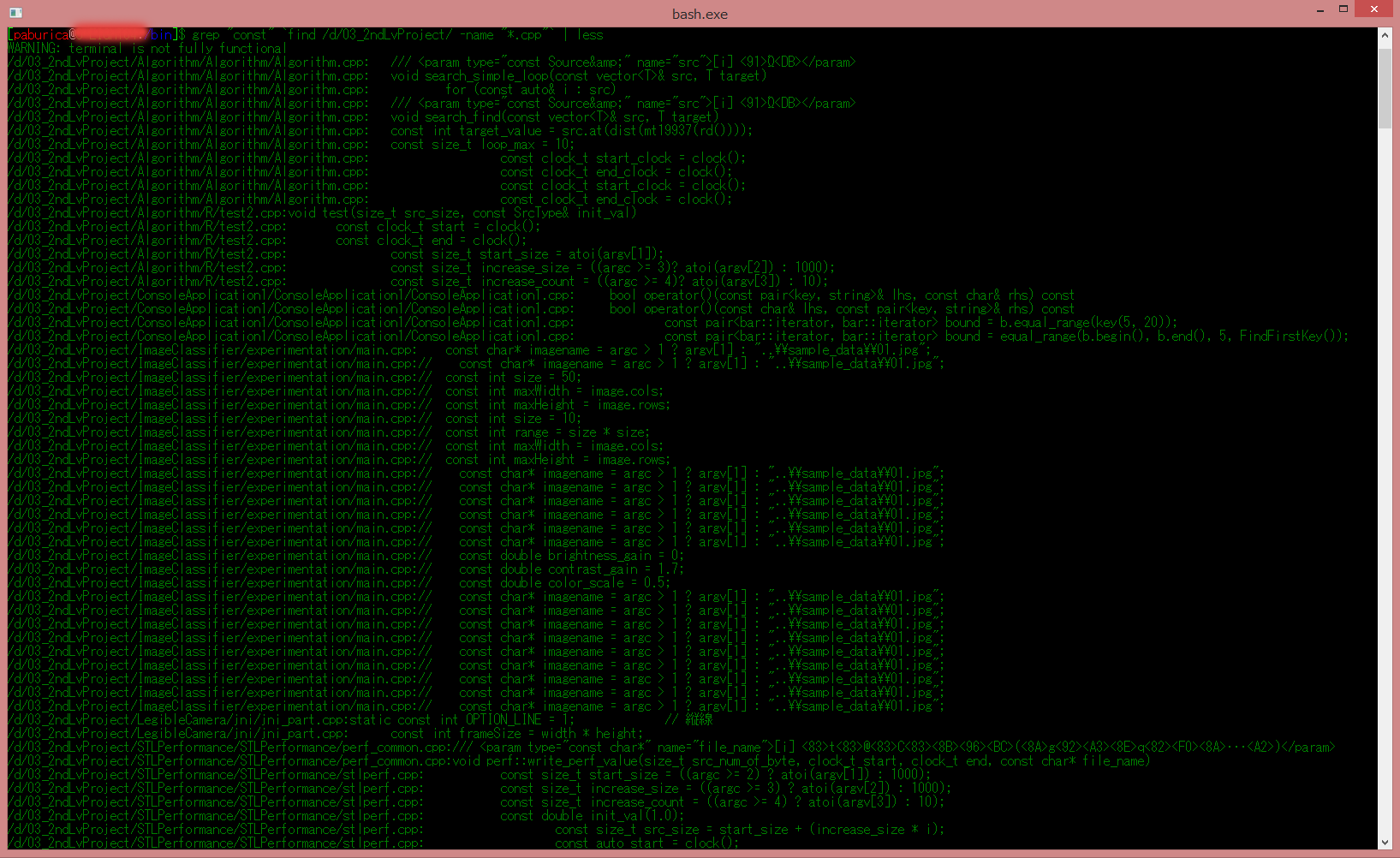Click the const int target_value line
Screen dimensions: 1400x858
(x=571, y=131)
